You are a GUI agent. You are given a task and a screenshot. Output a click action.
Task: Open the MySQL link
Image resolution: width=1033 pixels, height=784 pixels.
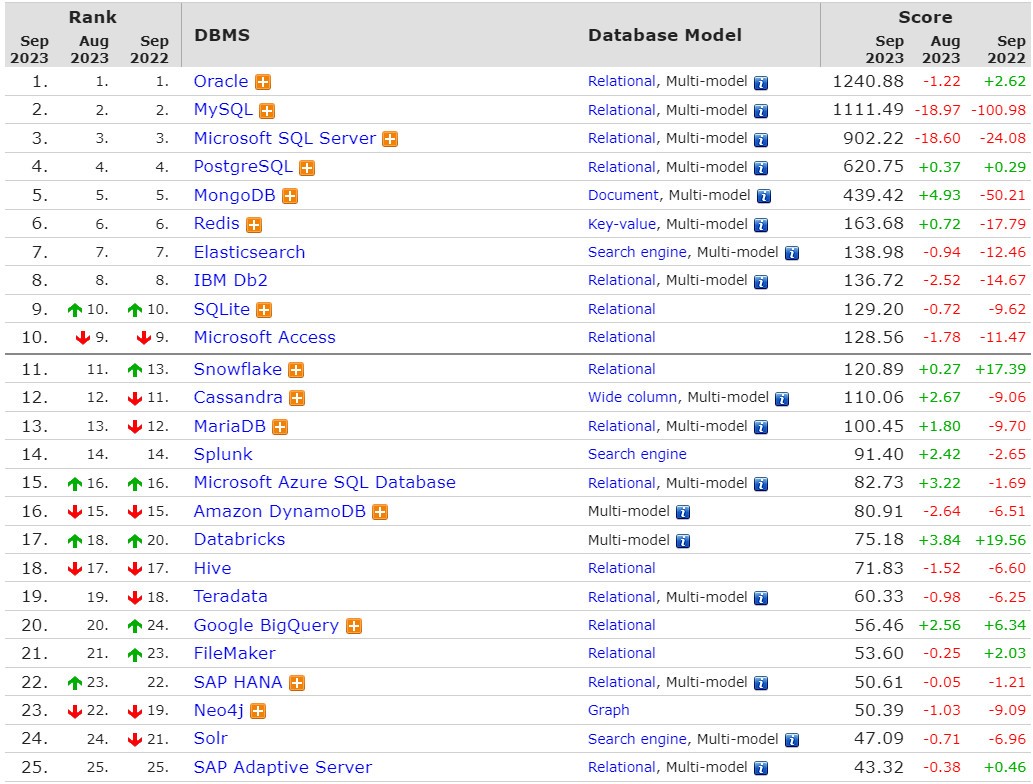pos(223,109)
